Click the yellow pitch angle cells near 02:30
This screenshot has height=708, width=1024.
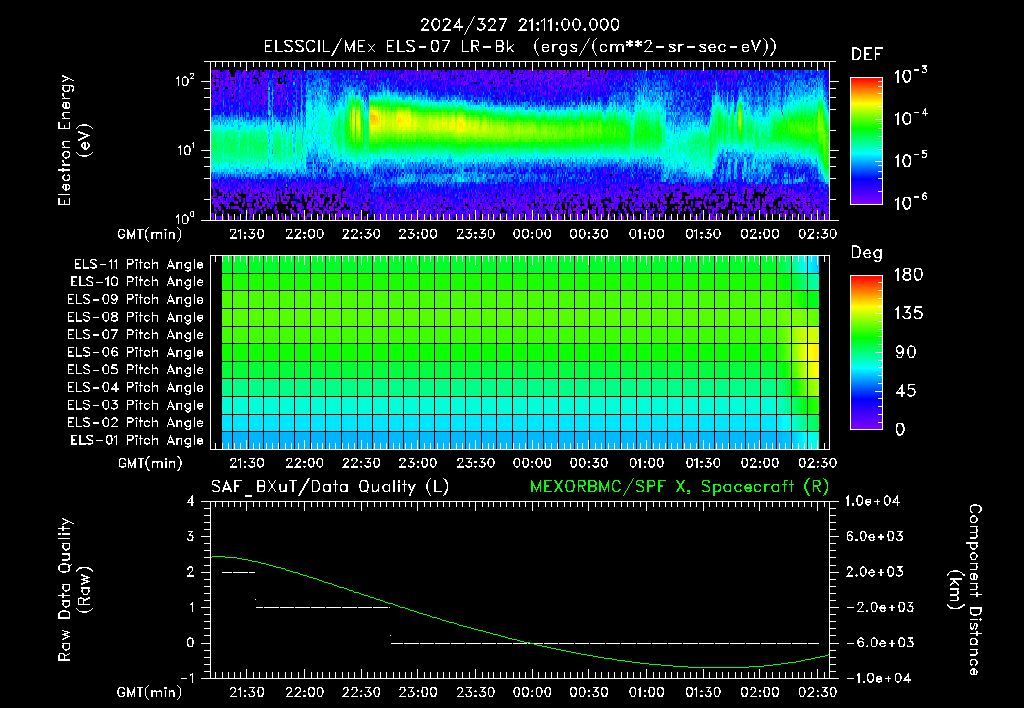tap(807, 351)
